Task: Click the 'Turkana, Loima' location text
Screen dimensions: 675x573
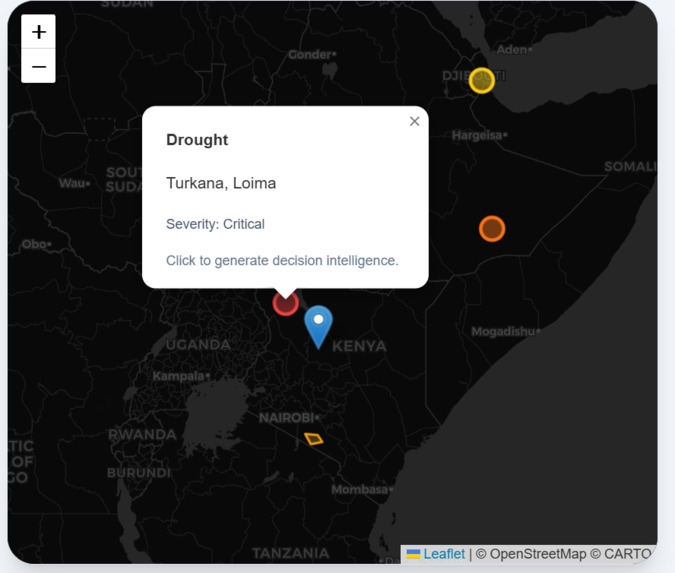Action: click(x=221, y=183)
